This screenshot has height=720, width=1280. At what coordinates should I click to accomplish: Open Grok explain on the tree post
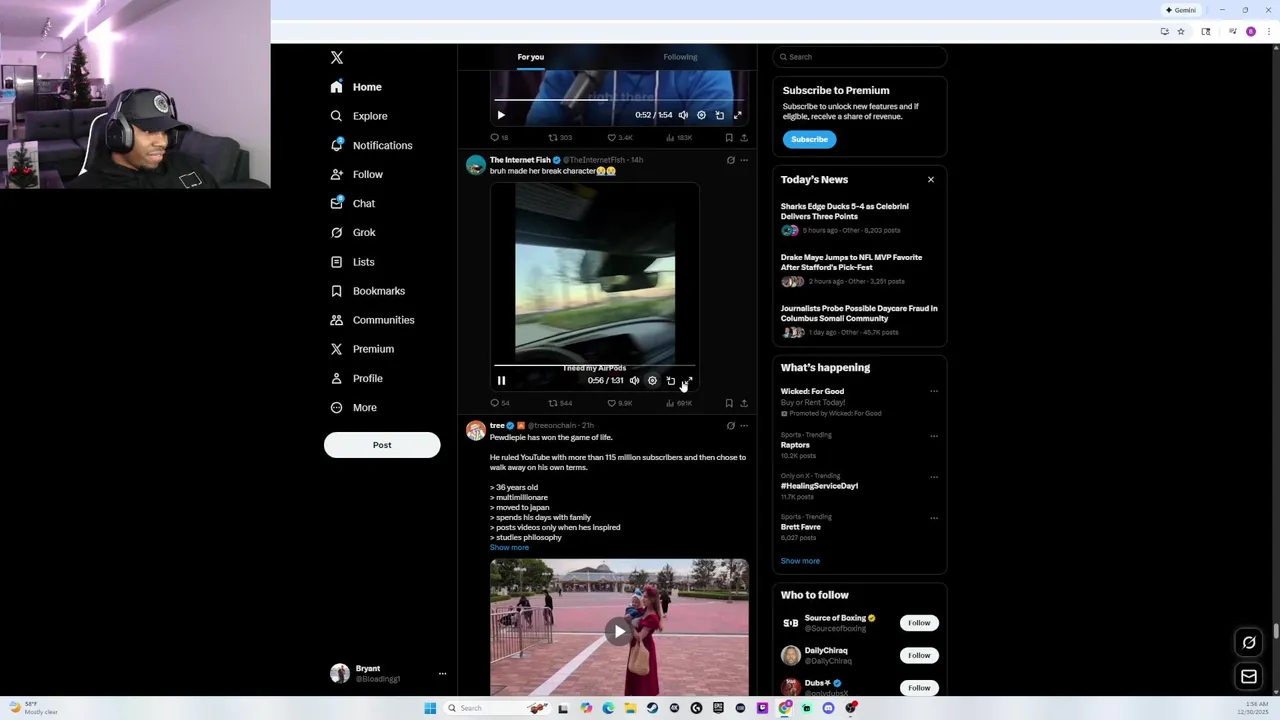731,426
